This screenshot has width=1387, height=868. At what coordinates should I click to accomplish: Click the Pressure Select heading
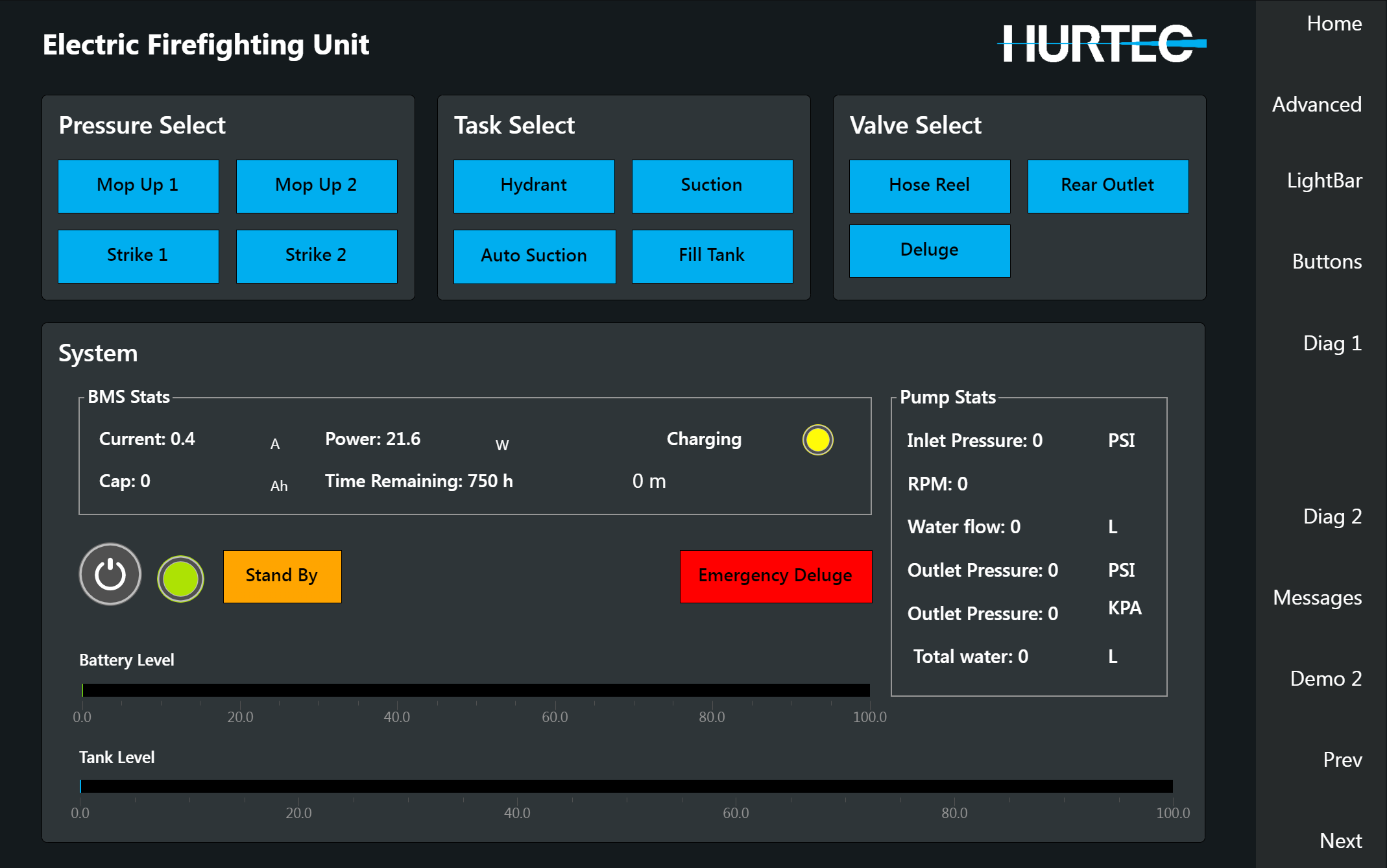(142, 125)
